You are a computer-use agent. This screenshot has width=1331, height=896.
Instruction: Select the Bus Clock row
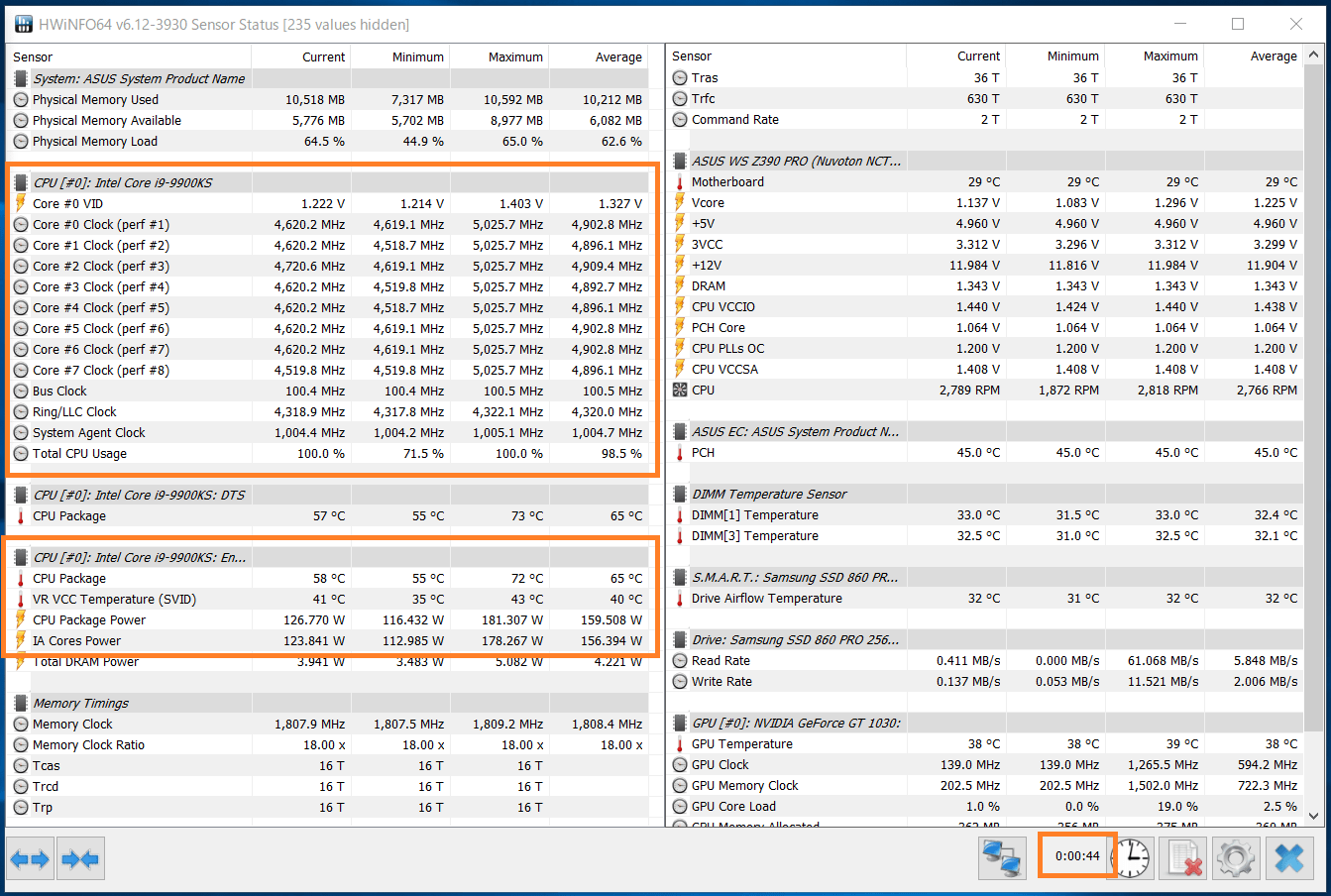(328, 391)
